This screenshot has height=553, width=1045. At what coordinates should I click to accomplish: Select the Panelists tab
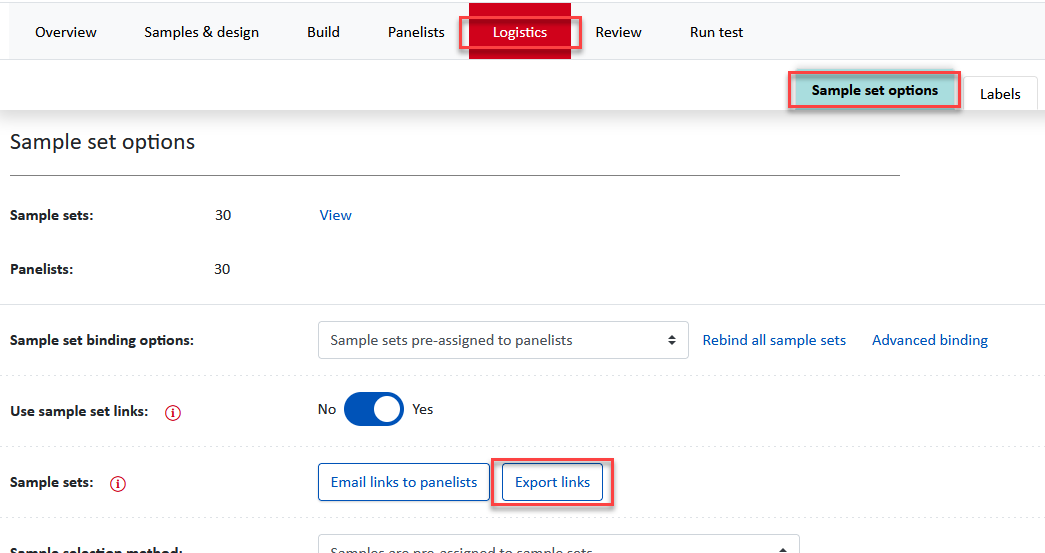coord(416,32)
